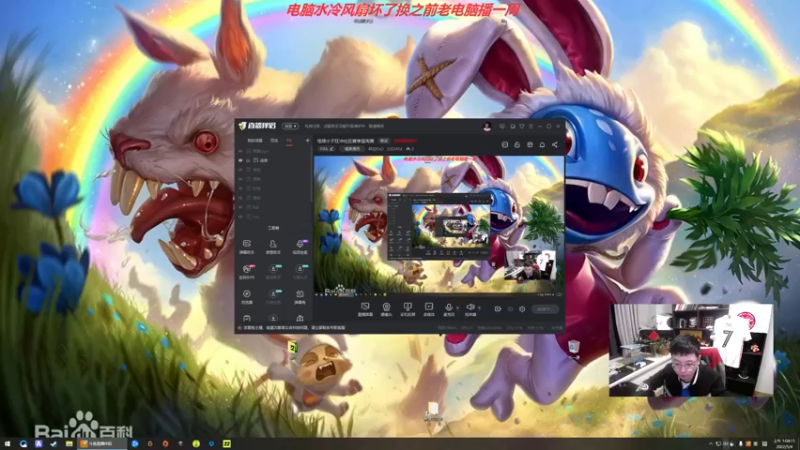This screenshot has width=800, height=450.
Task: Click the header icon just left of the bell
Action: 530,145
